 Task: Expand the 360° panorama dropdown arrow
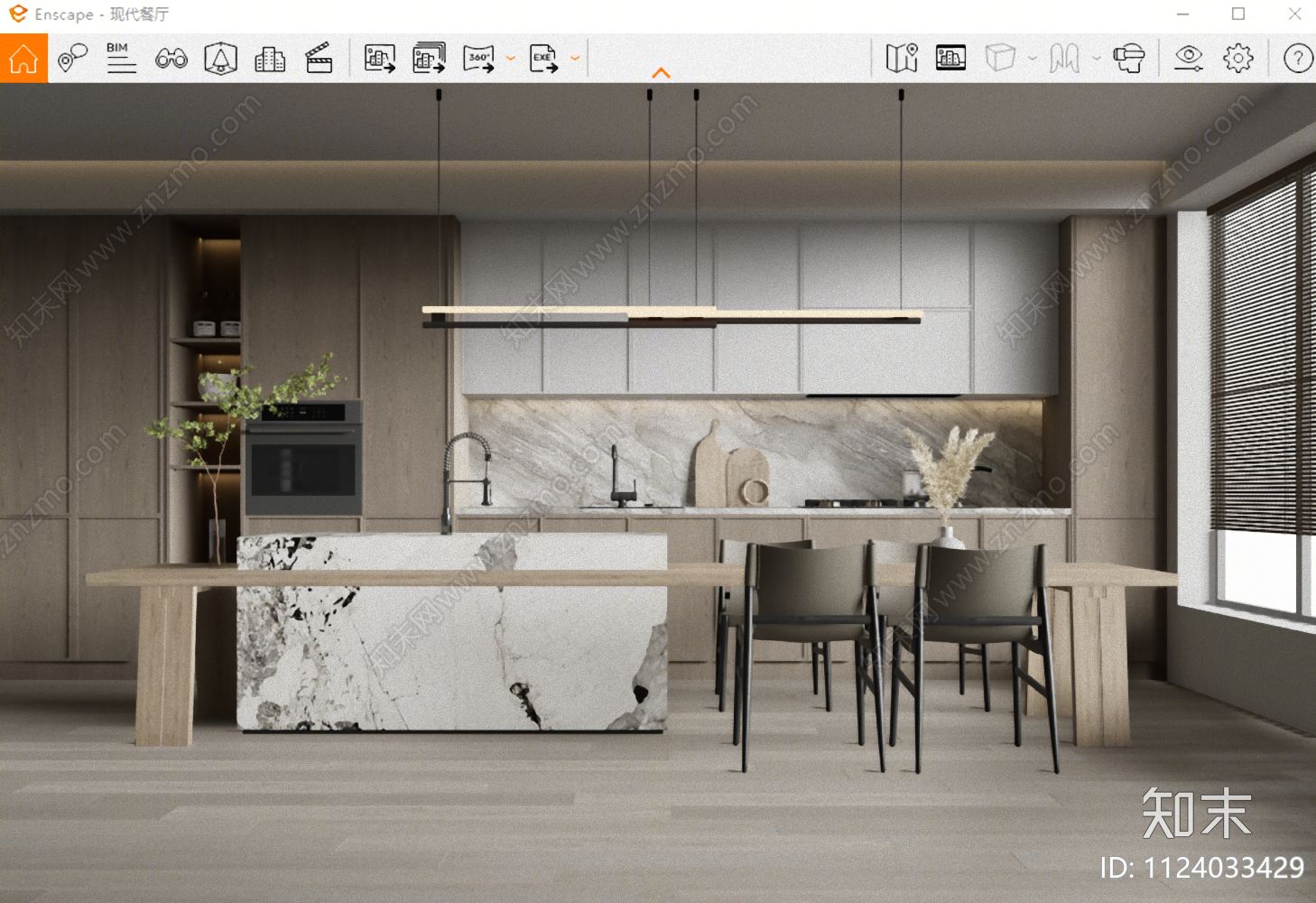510,59
